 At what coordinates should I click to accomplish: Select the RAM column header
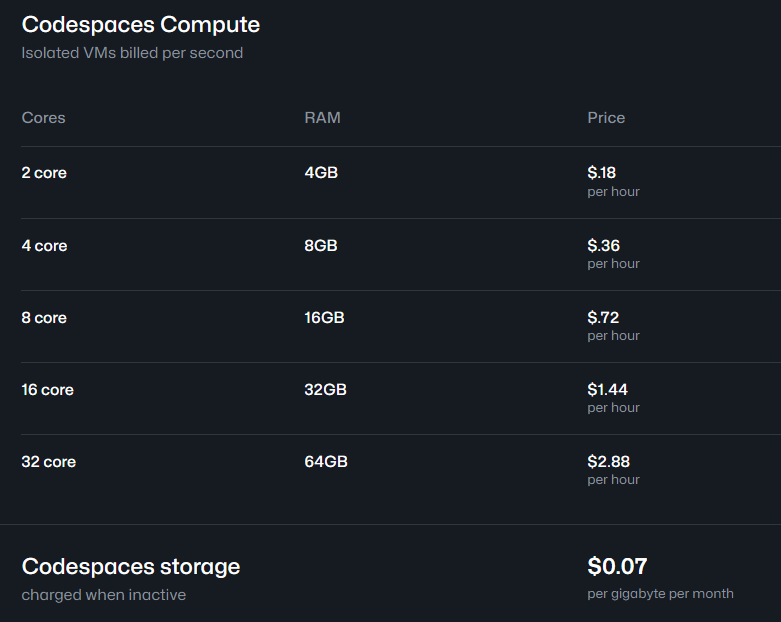tap(322, 118)
